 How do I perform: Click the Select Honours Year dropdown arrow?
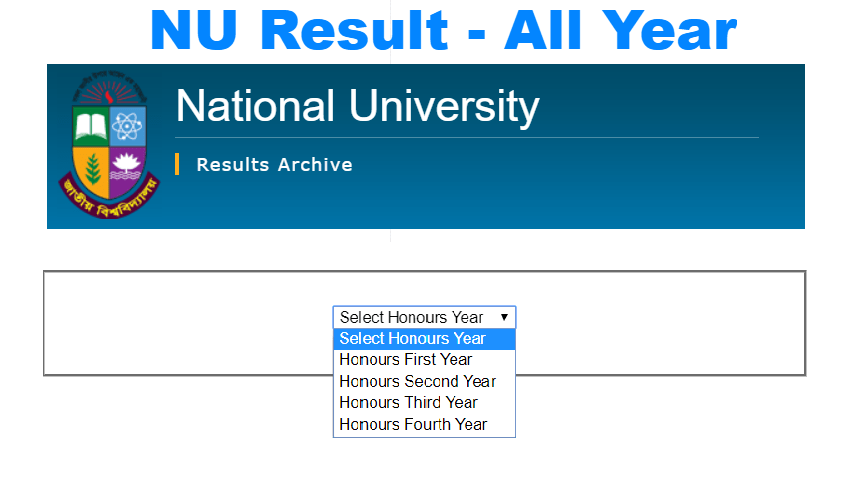(505, 317)
